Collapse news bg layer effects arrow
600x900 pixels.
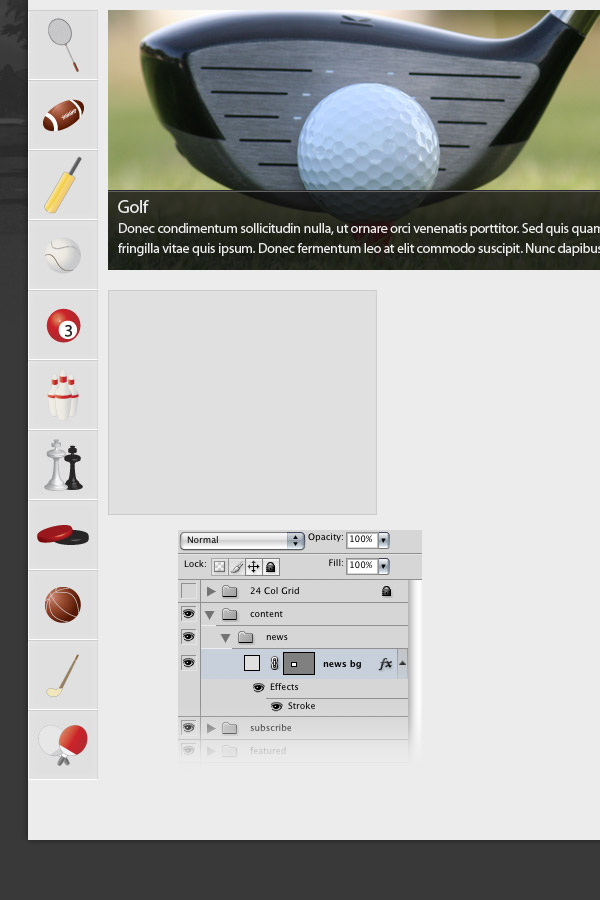point(402,663)
